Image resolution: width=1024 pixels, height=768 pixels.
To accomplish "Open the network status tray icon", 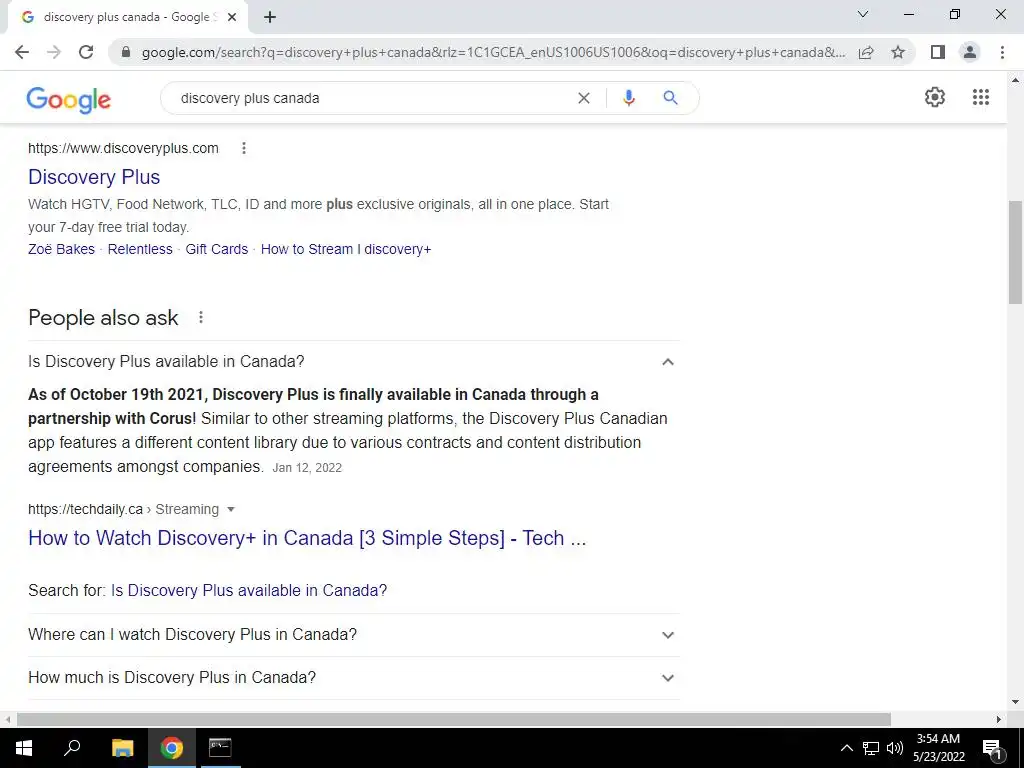I will (871, 748).
